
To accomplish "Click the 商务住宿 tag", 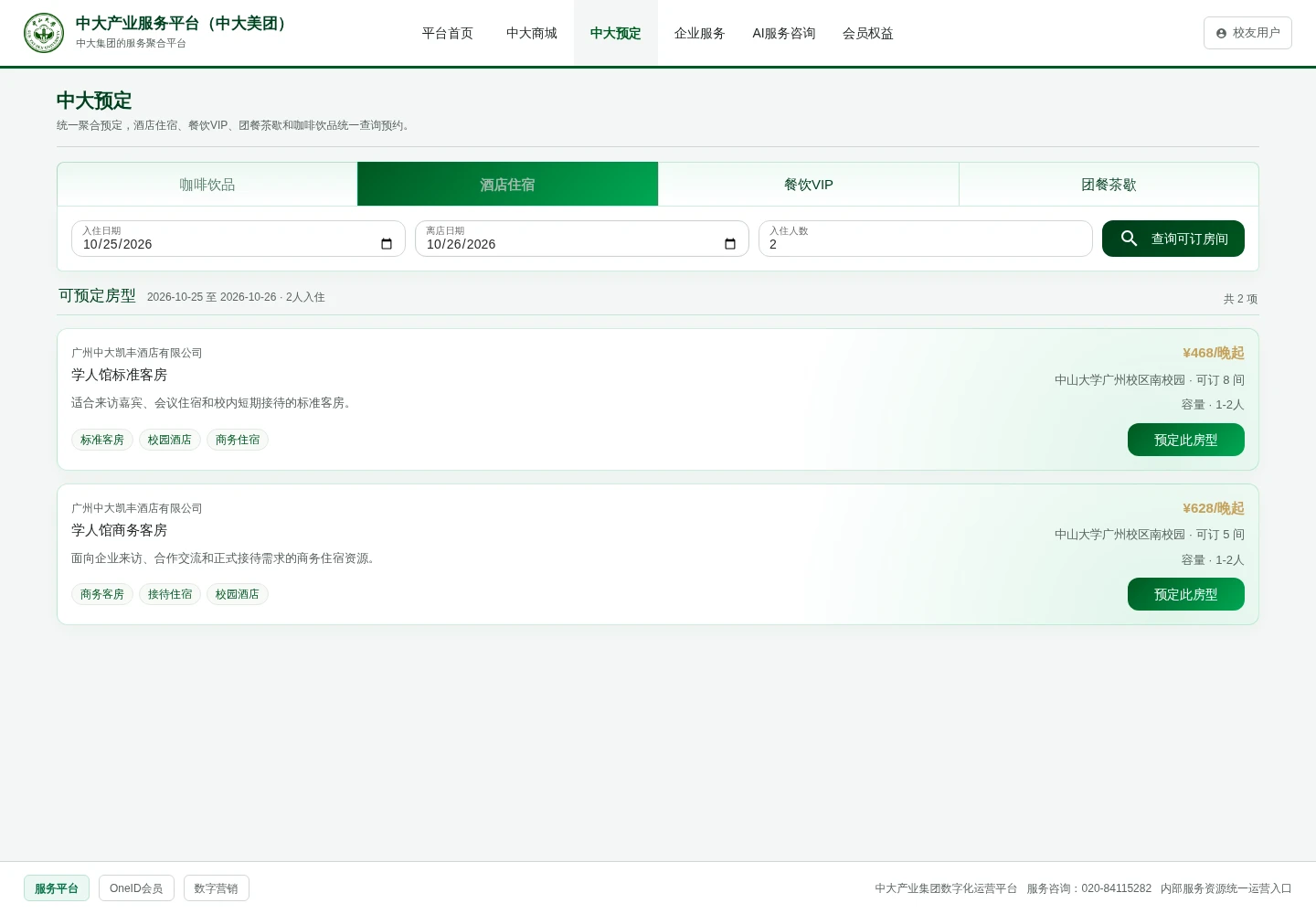I will [238, 440].
